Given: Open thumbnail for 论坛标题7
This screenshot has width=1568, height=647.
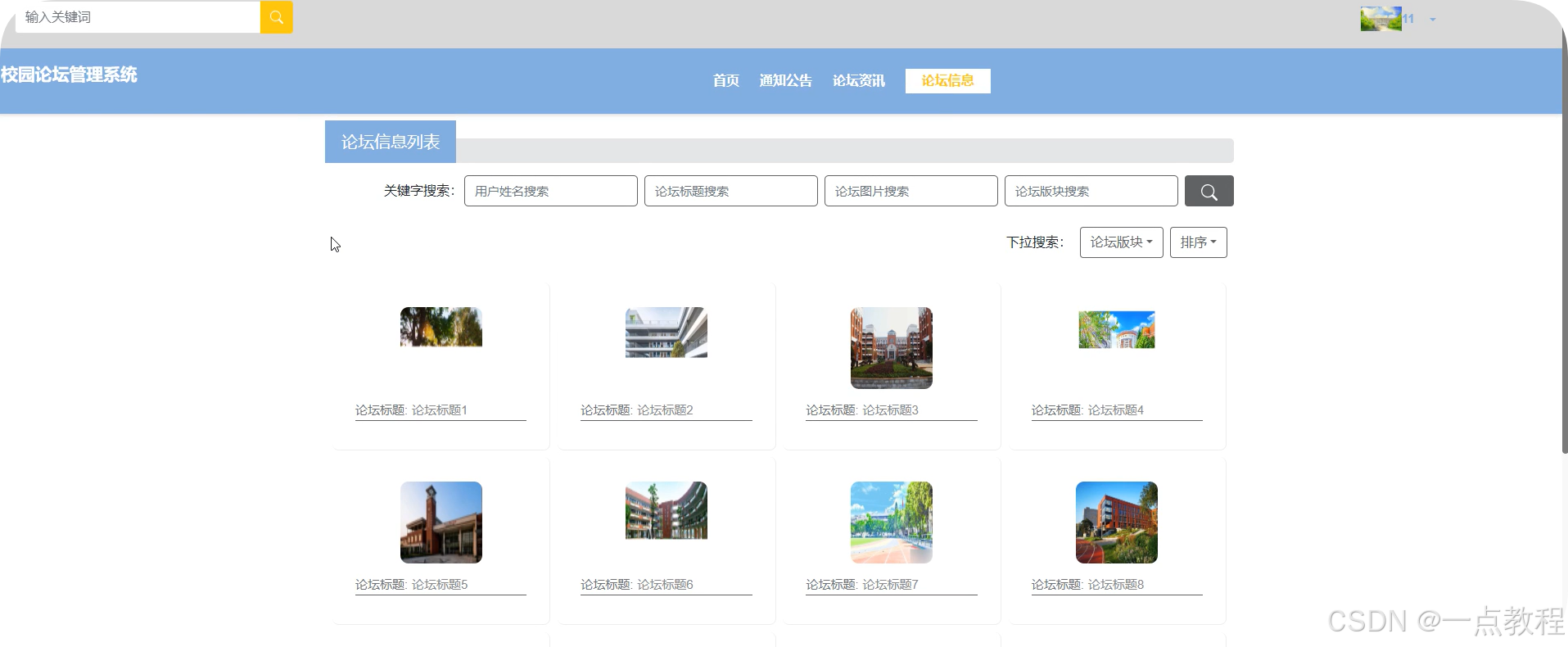Looking at the screenshot, I should coord(892,523).
